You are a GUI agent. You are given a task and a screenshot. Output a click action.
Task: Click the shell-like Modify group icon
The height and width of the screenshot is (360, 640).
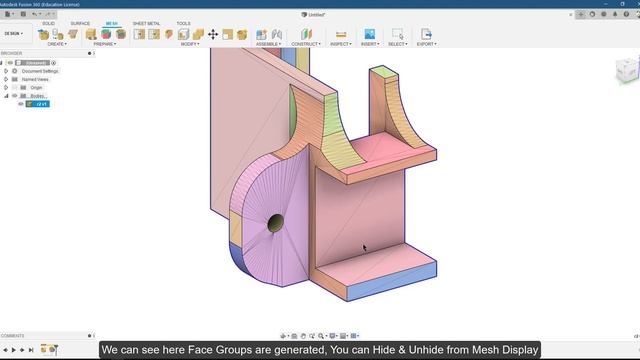183,34
